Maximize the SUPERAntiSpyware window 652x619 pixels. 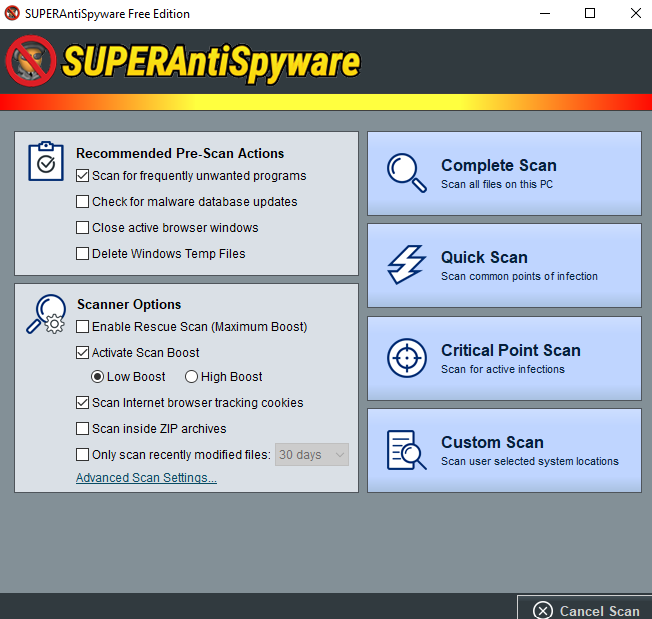(x=590, y=13)
